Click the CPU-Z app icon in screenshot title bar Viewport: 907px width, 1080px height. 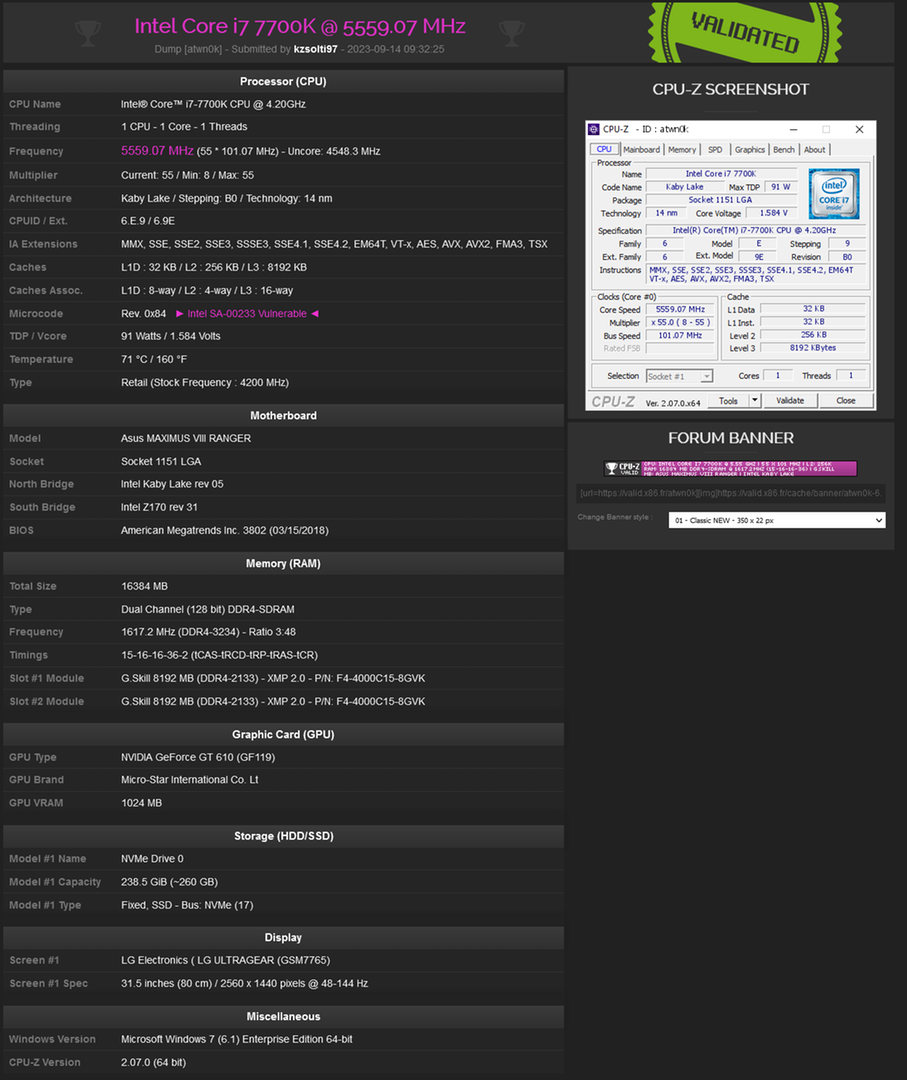[594, 129]
